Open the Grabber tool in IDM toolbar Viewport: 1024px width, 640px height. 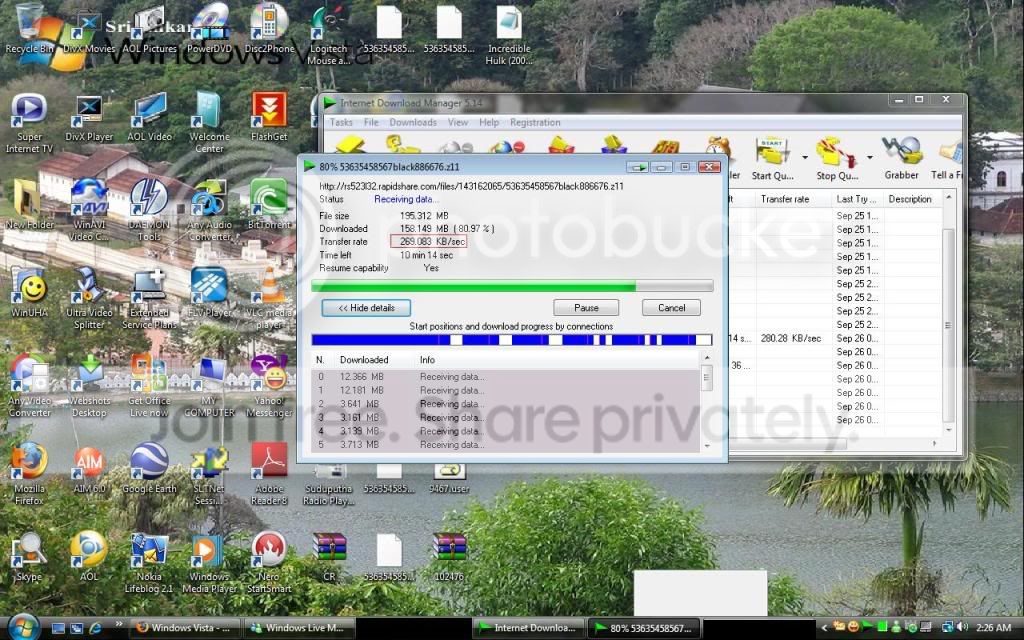point(901,159)
